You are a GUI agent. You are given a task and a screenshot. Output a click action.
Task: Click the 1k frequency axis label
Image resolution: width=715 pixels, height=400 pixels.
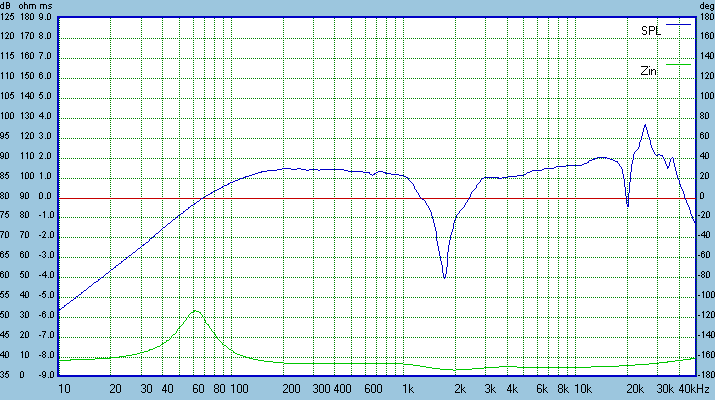(x=407, y=388)
